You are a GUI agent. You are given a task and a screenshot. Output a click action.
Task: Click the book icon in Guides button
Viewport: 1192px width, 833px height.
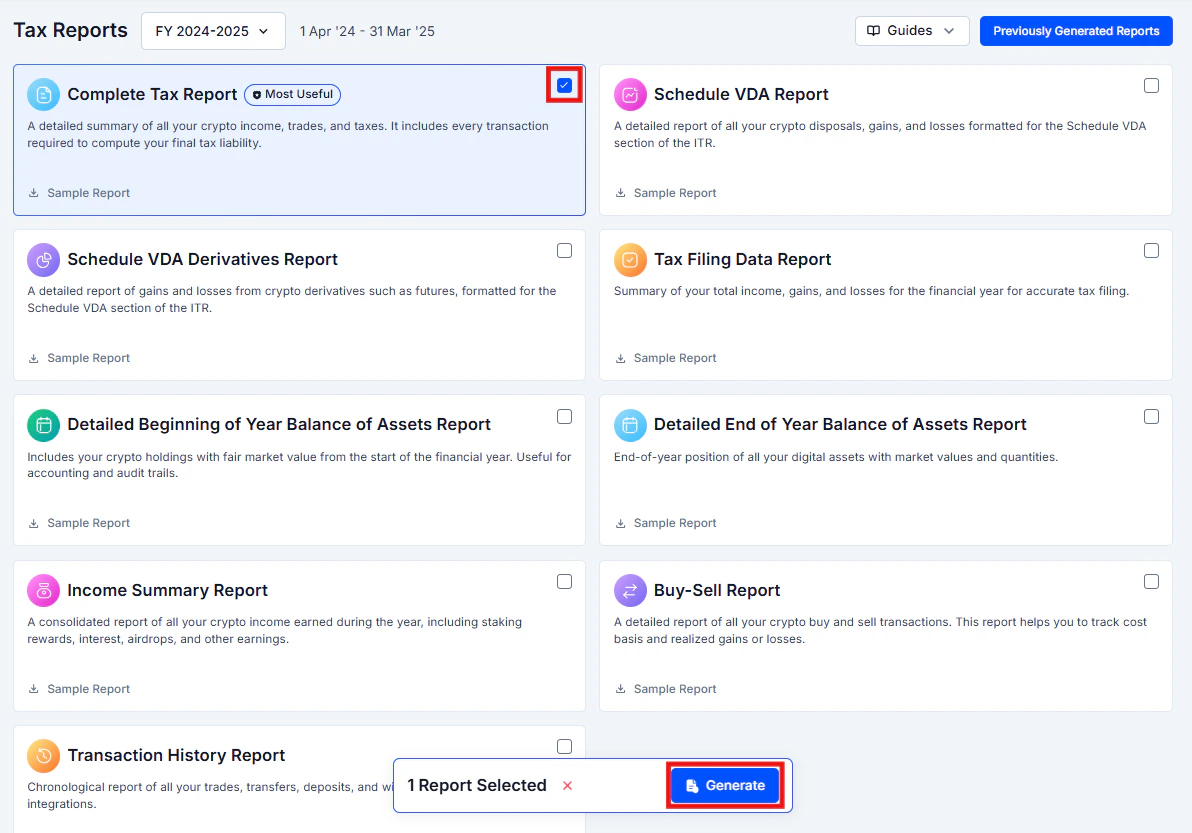click(x=873, y=31)
